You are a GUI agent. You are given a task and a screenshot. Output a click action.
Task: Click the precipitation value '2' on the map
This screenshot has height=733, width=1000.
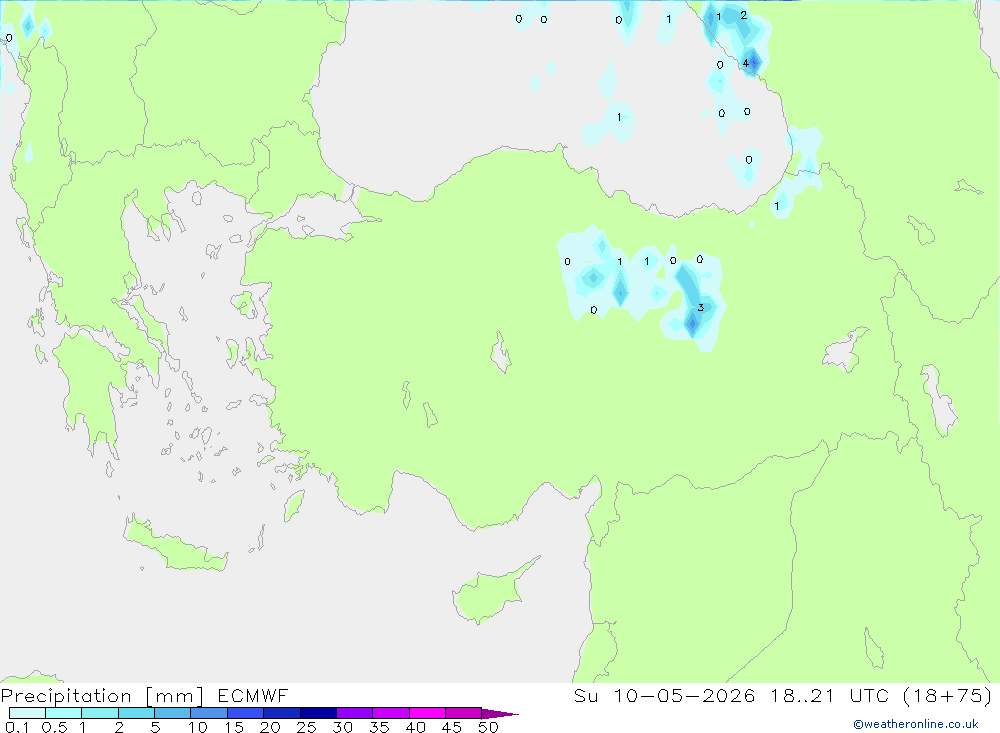[x=744, y=15]
